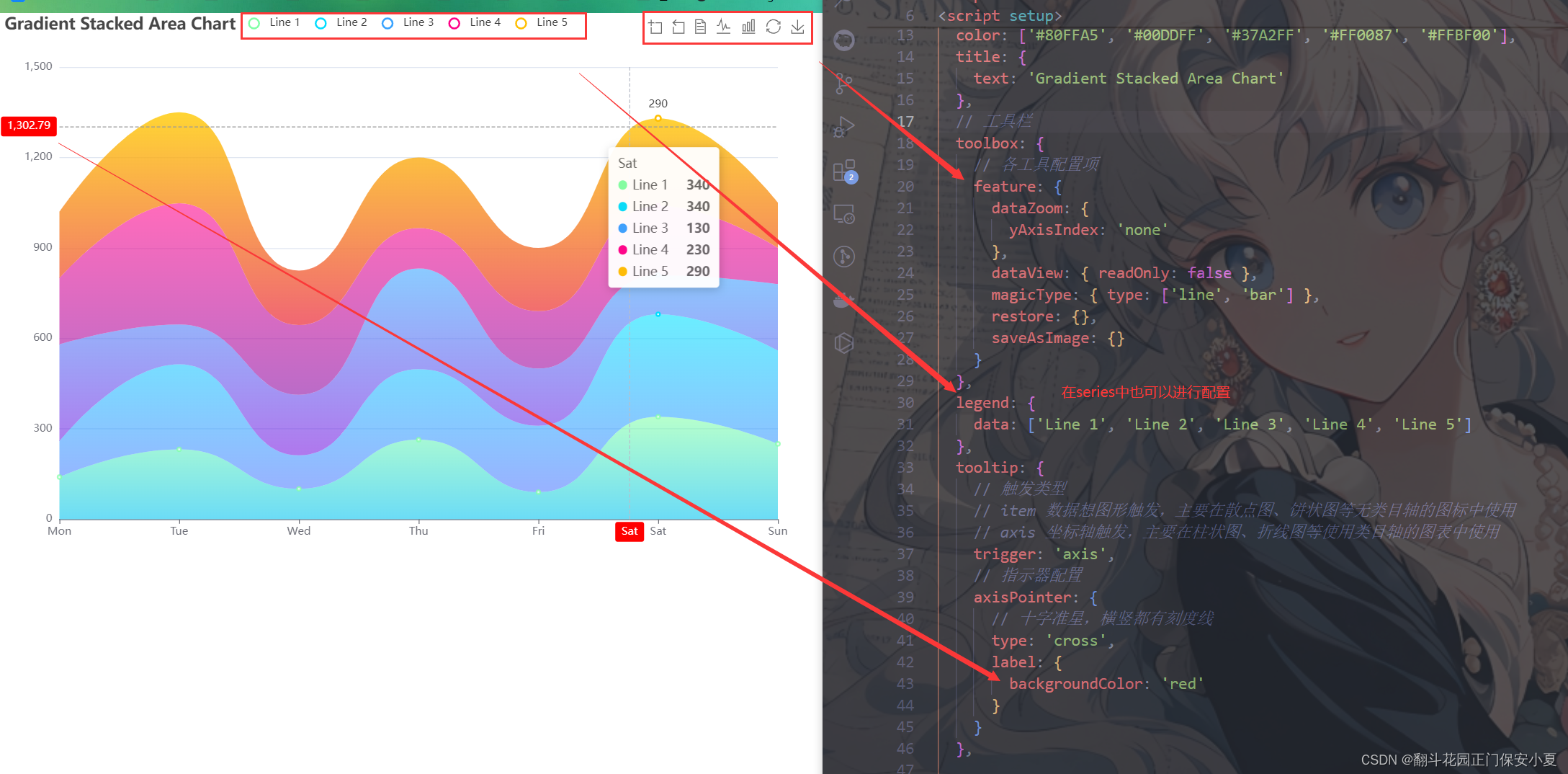The image size is (1568, 774).
Task: Click the Sat heading in the tooltip
Action: 627,164
